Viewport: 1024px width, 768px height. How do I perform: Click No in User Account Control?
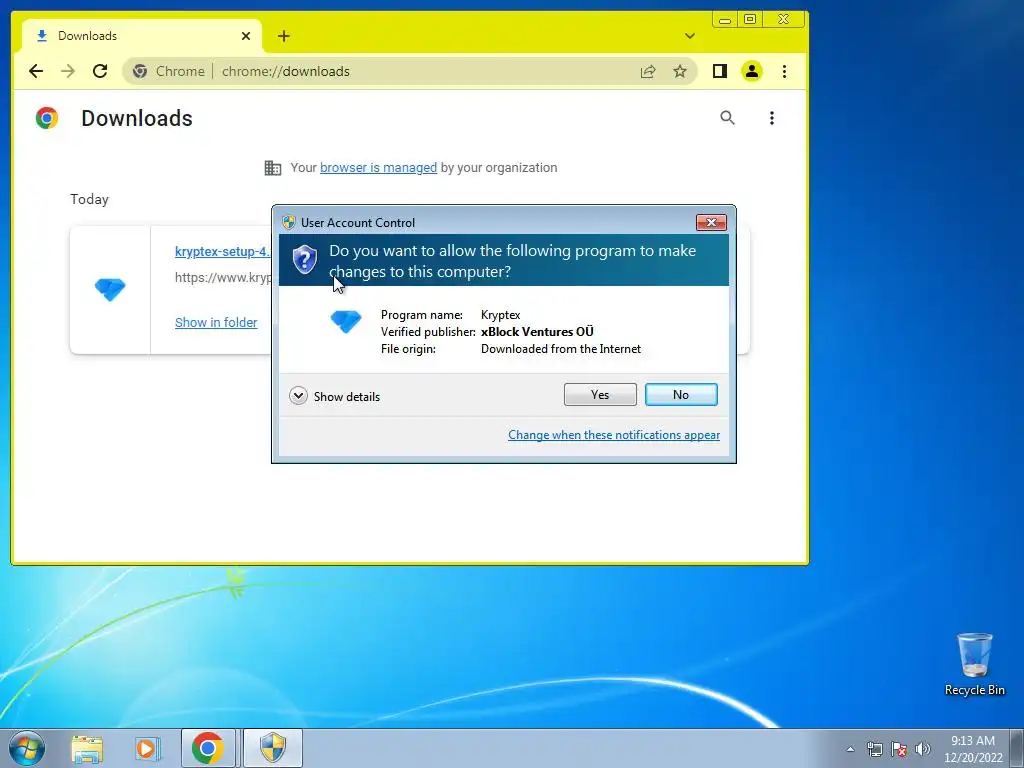point(680,394)
